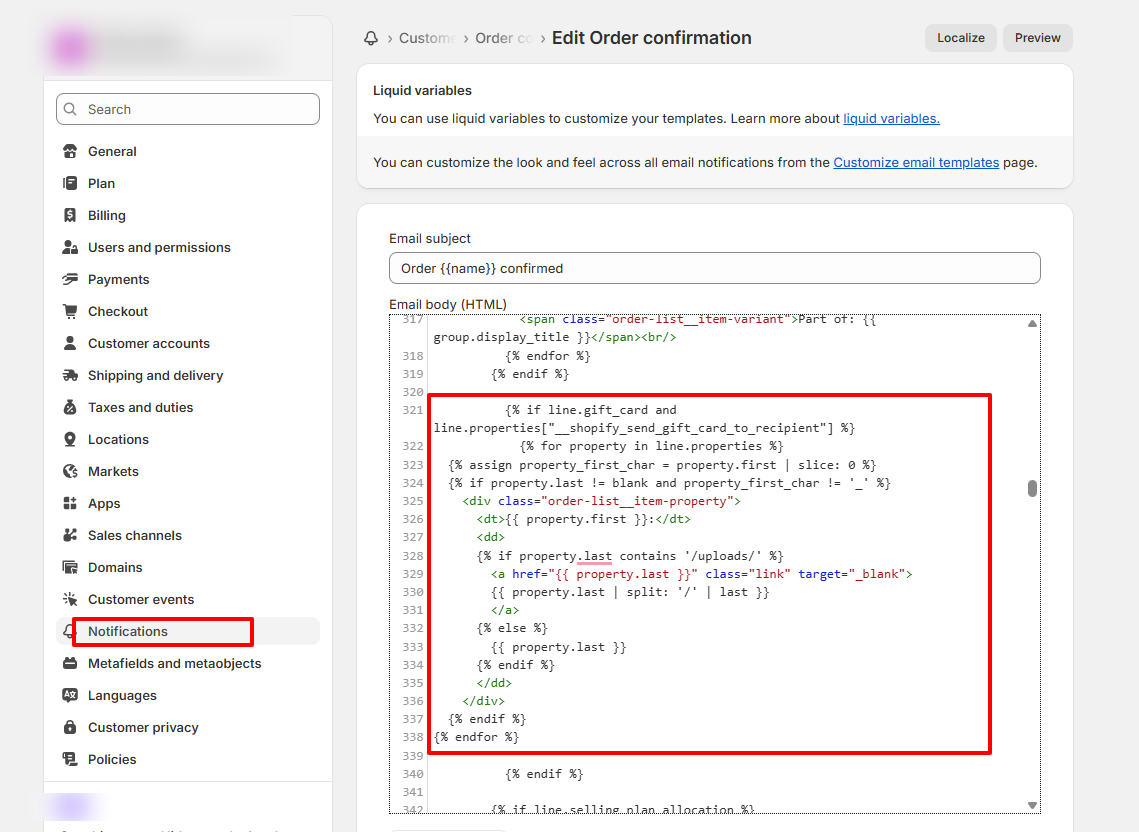Open the liquid variables link
Viewport: 1139px width, 832px height.
pos(891,119)
